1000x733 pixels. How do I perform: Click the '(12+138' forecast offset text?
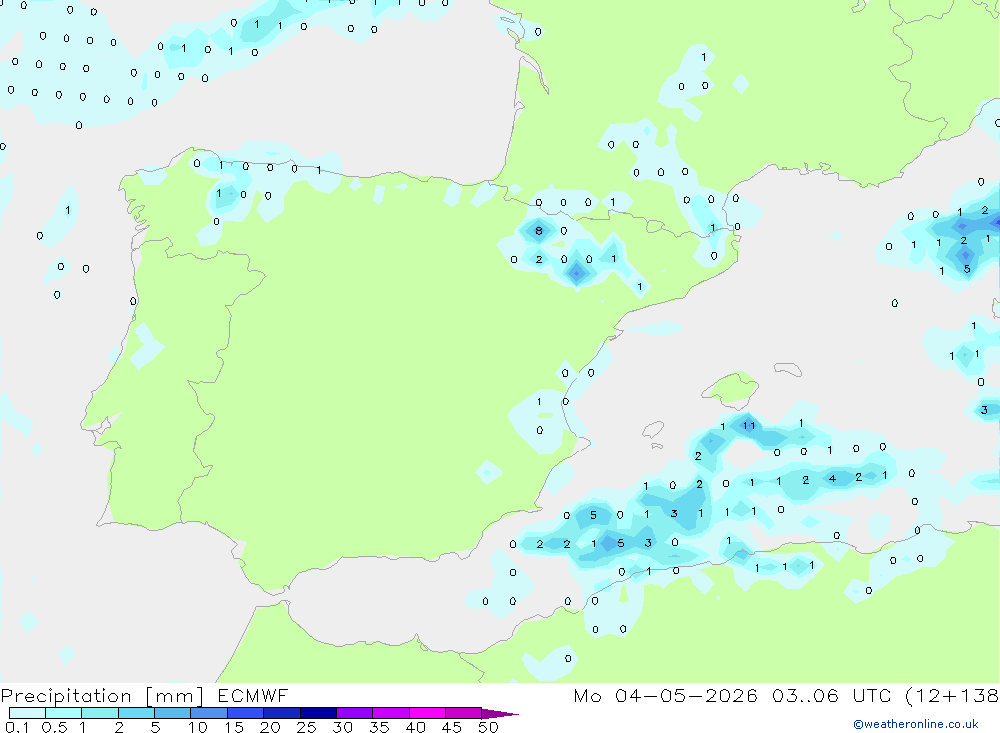tap(952, 696)
